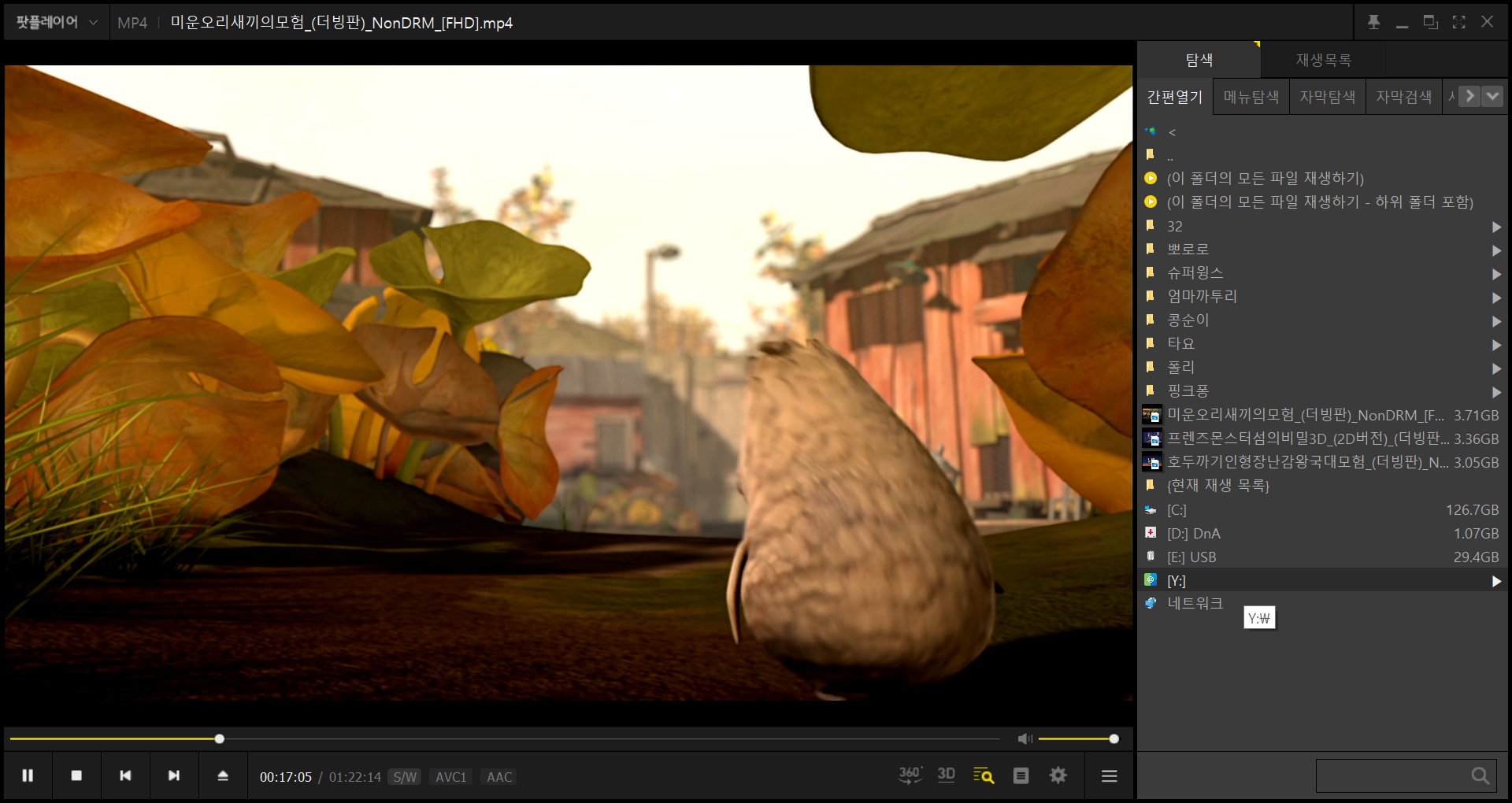Click the current time 00:17:05 display
This screenshot has width=1512, height=803.
[x=286, y=777]
